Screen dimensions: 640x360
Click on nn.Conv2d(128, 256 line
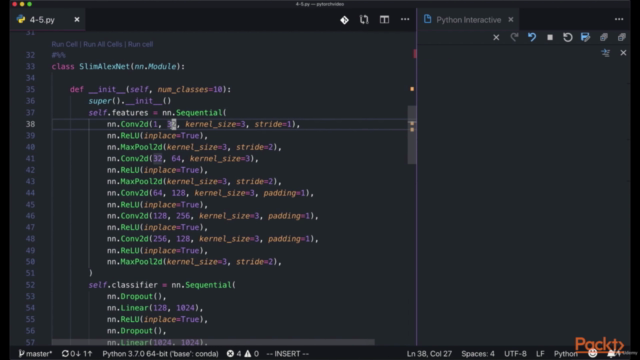213,216
